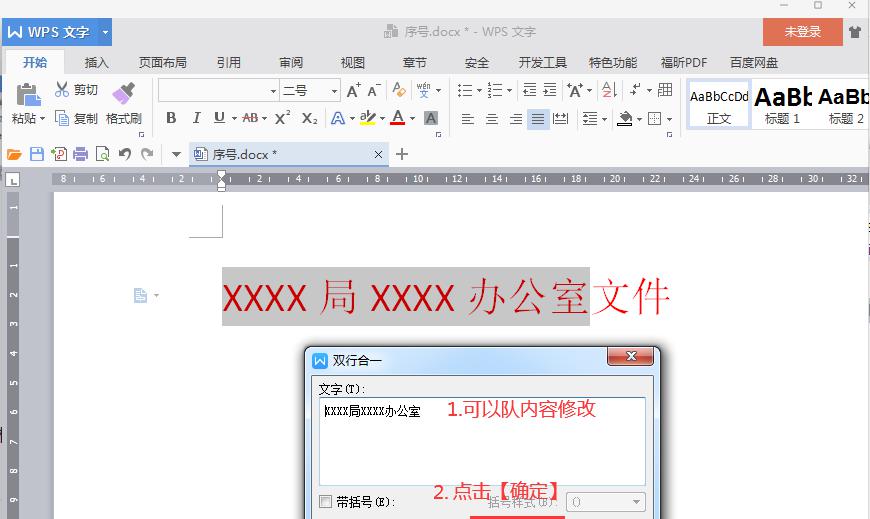Expand the Paste options arrow
870x519 pixels.
(x=43, y=119)
